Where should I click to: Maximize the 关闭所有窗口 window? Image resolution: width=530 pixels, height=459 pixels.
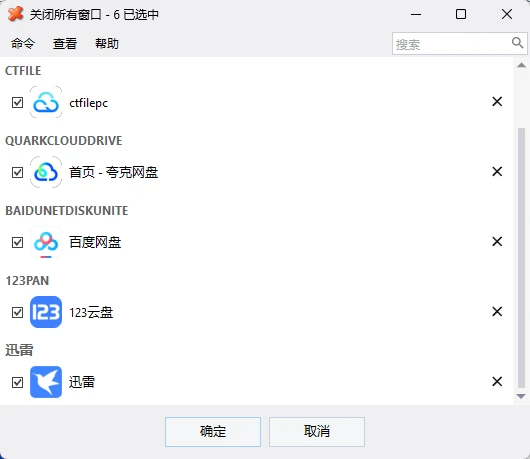(x=461, y=14)
